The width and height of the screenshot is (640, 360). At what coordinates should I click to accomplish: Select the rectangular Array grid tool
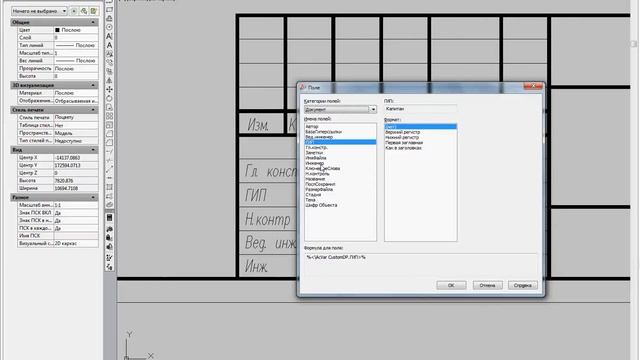[109, 116]
